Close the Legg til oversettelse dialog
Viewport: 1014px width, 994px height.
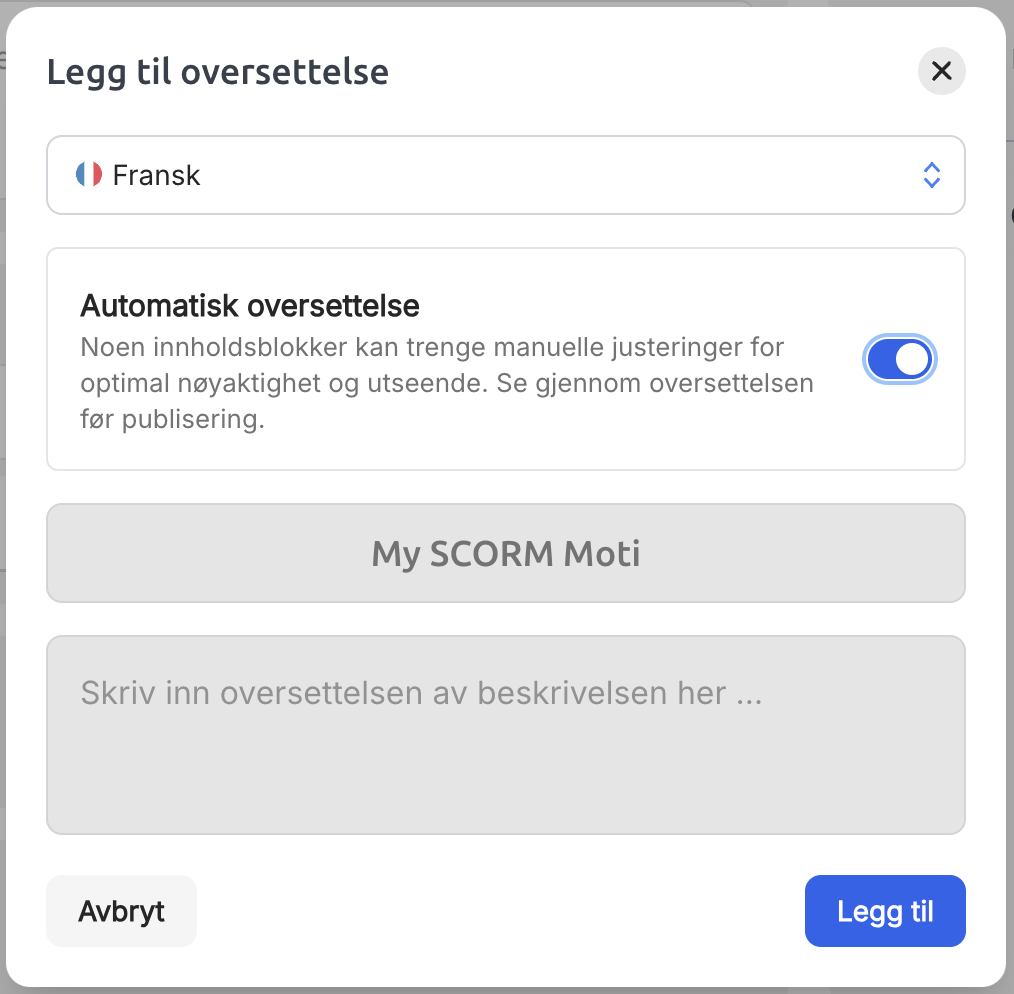click(941, 71)
